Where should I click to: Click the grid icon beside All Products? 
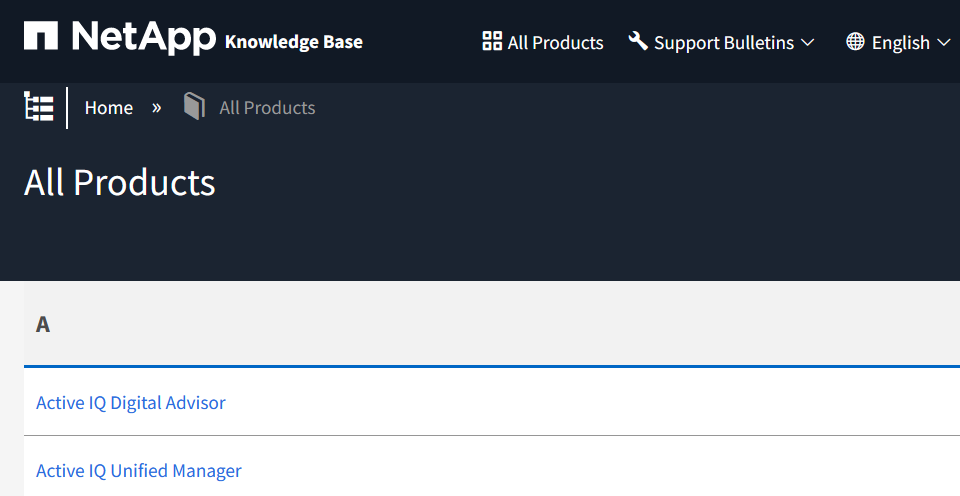tap(491, 41)
